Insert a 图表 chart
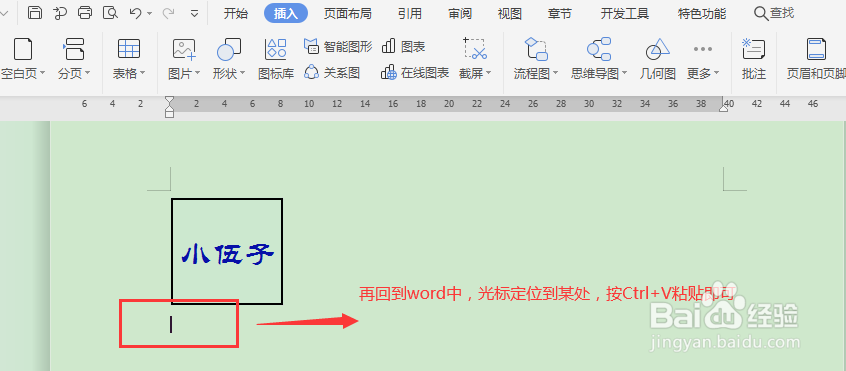 coord(404,46)
